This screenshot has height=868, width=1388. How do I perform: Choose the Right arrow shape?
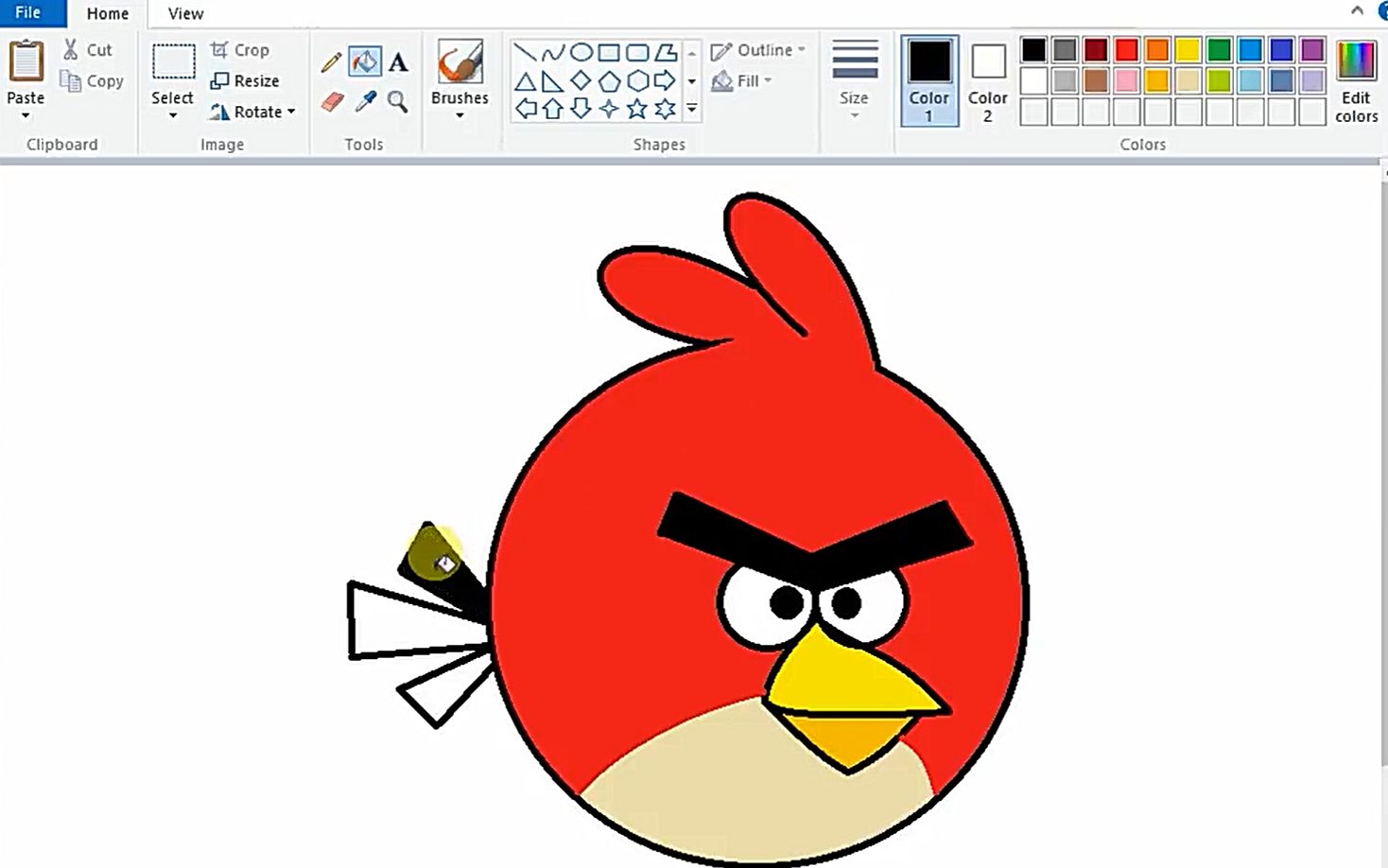pos(666,81)
